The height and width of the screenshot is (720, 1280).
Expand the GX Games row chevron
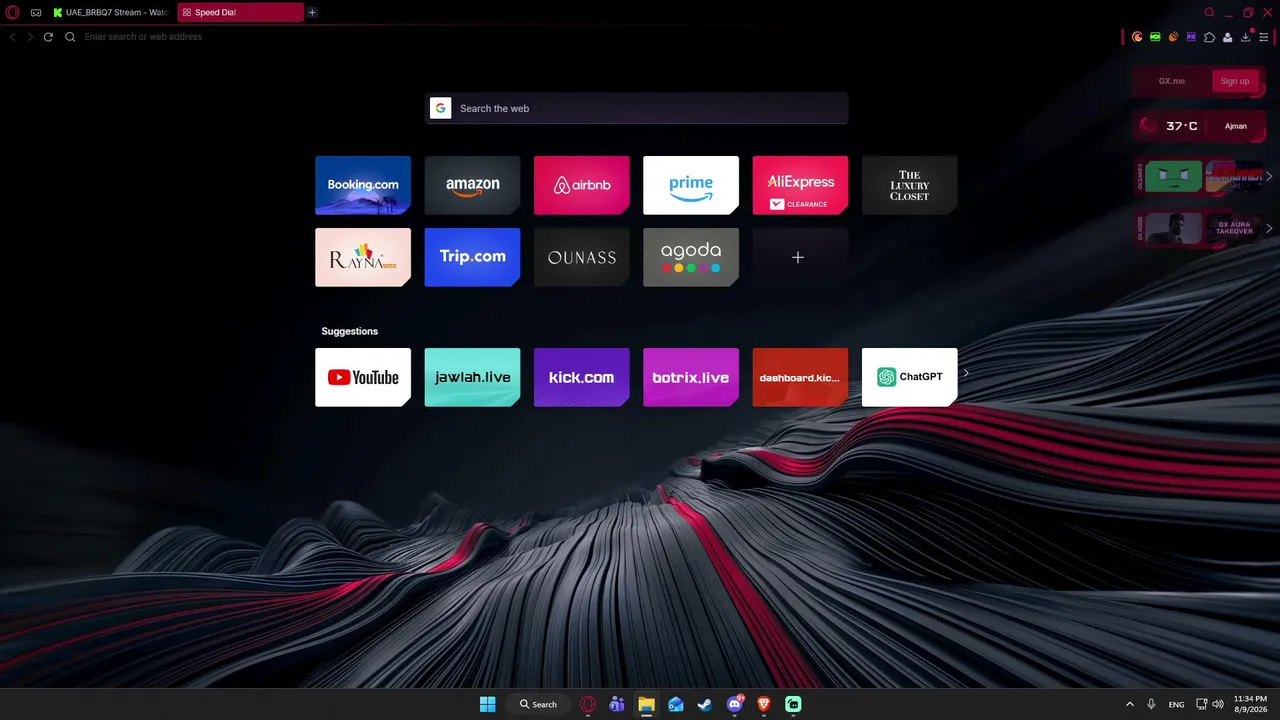tap(1269, 176)
